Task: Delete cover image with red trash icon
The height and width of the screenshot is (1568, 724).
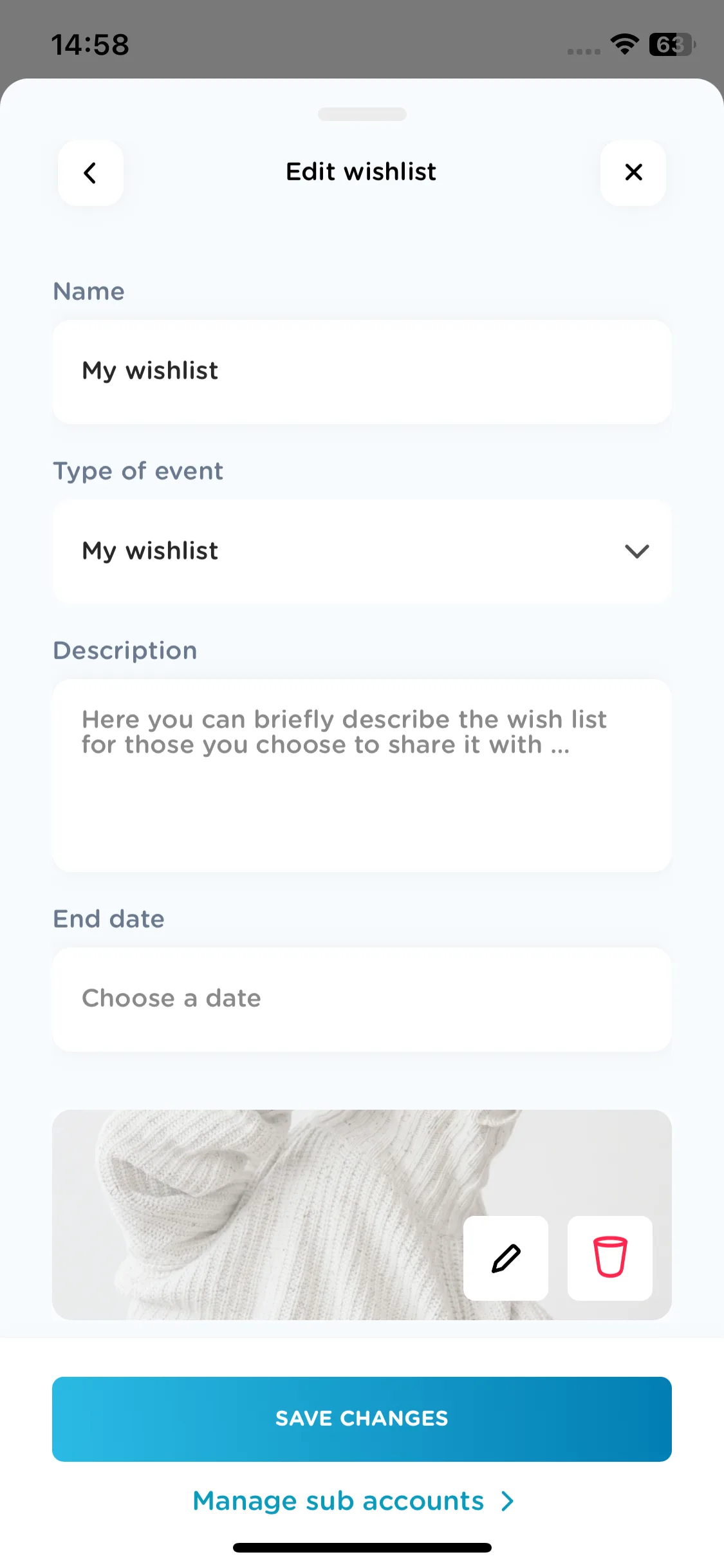Action: click(x=610, y=1258)
